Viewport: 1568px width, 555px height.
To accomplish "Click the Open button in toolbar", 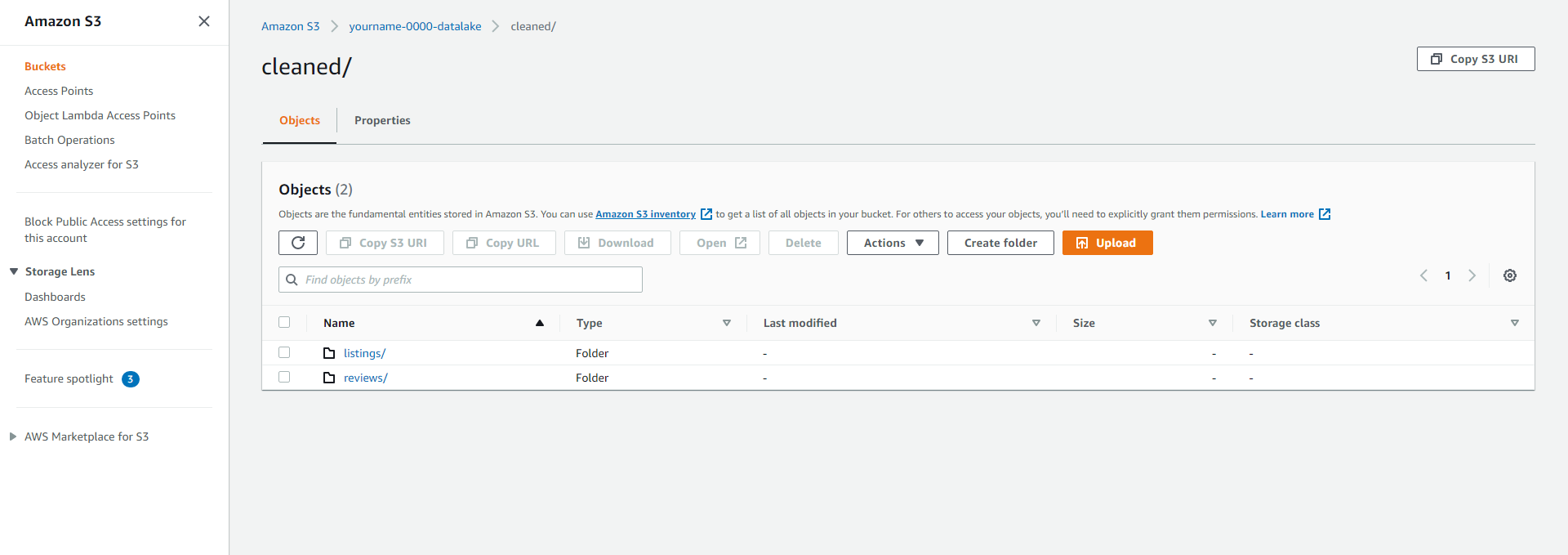I will [719, 243].
